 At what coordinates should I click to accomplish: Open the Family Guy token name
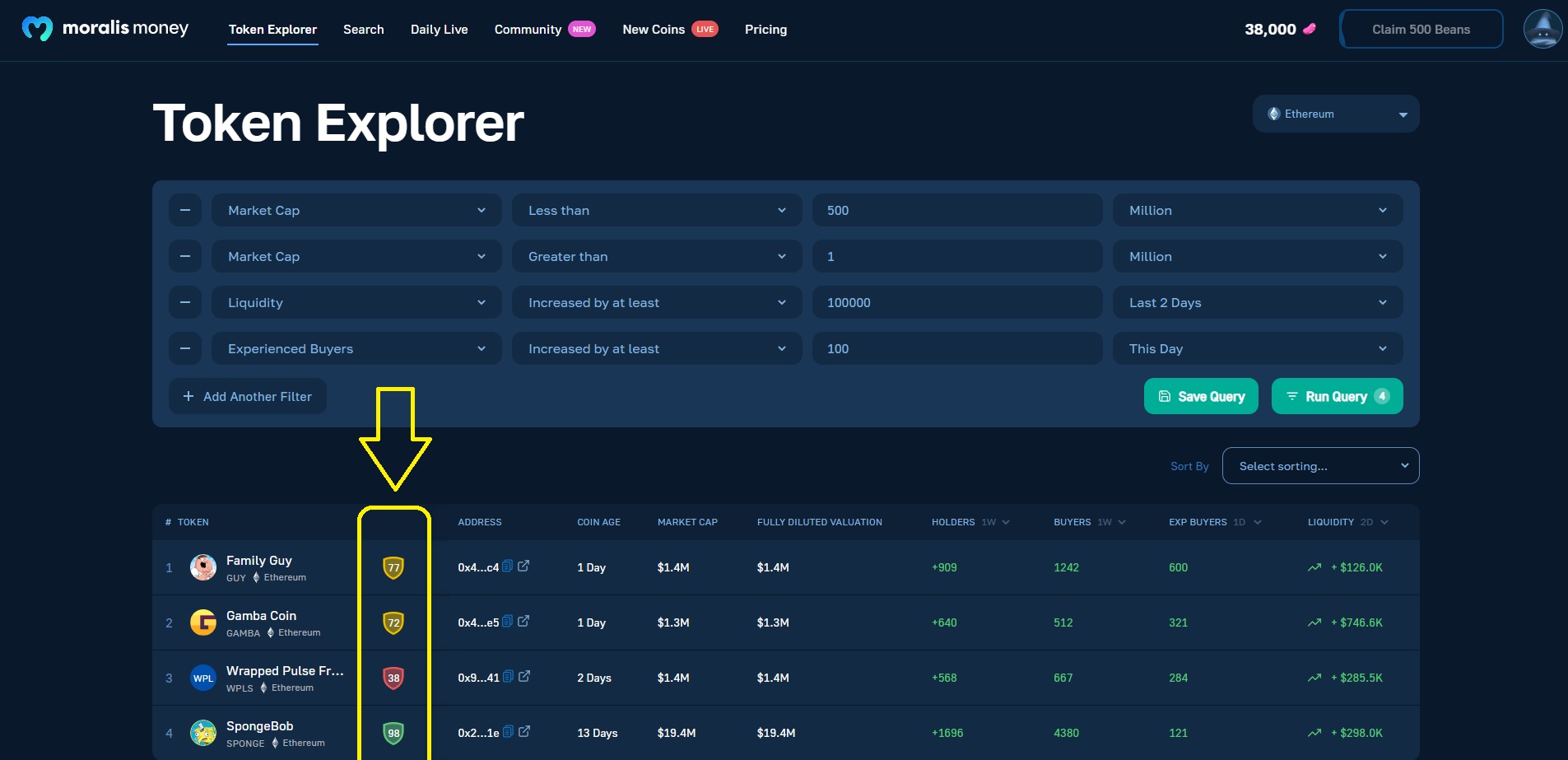(x=259, y=560)
